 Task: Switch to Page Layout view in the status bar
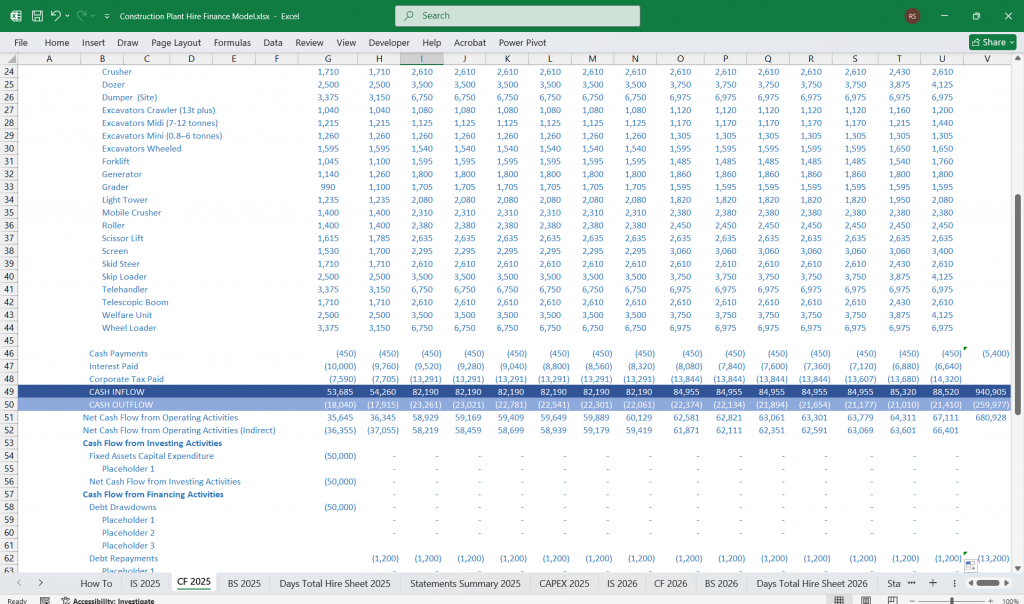[x=864, y=599]
